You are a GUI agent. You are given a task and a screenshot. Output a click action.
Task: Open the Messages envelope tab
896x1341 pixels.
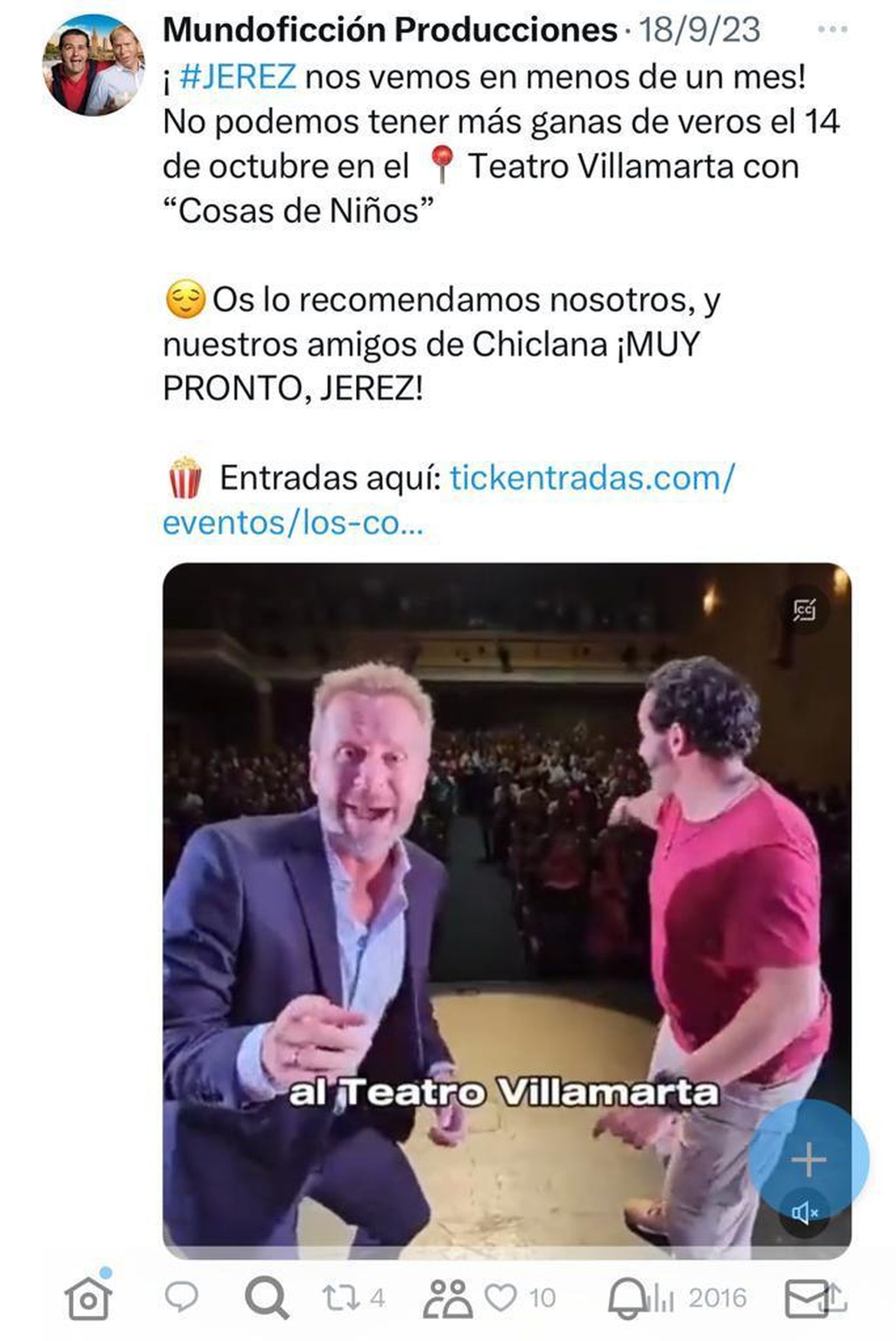tap(806, 1298)
